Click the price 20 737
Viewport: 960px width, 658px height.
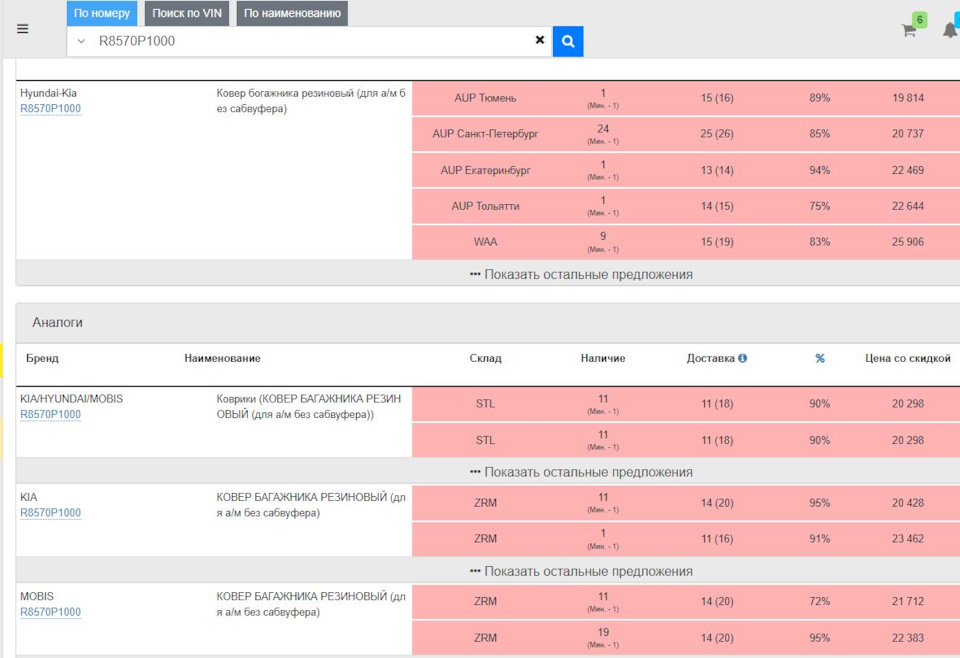pos(907,133)
